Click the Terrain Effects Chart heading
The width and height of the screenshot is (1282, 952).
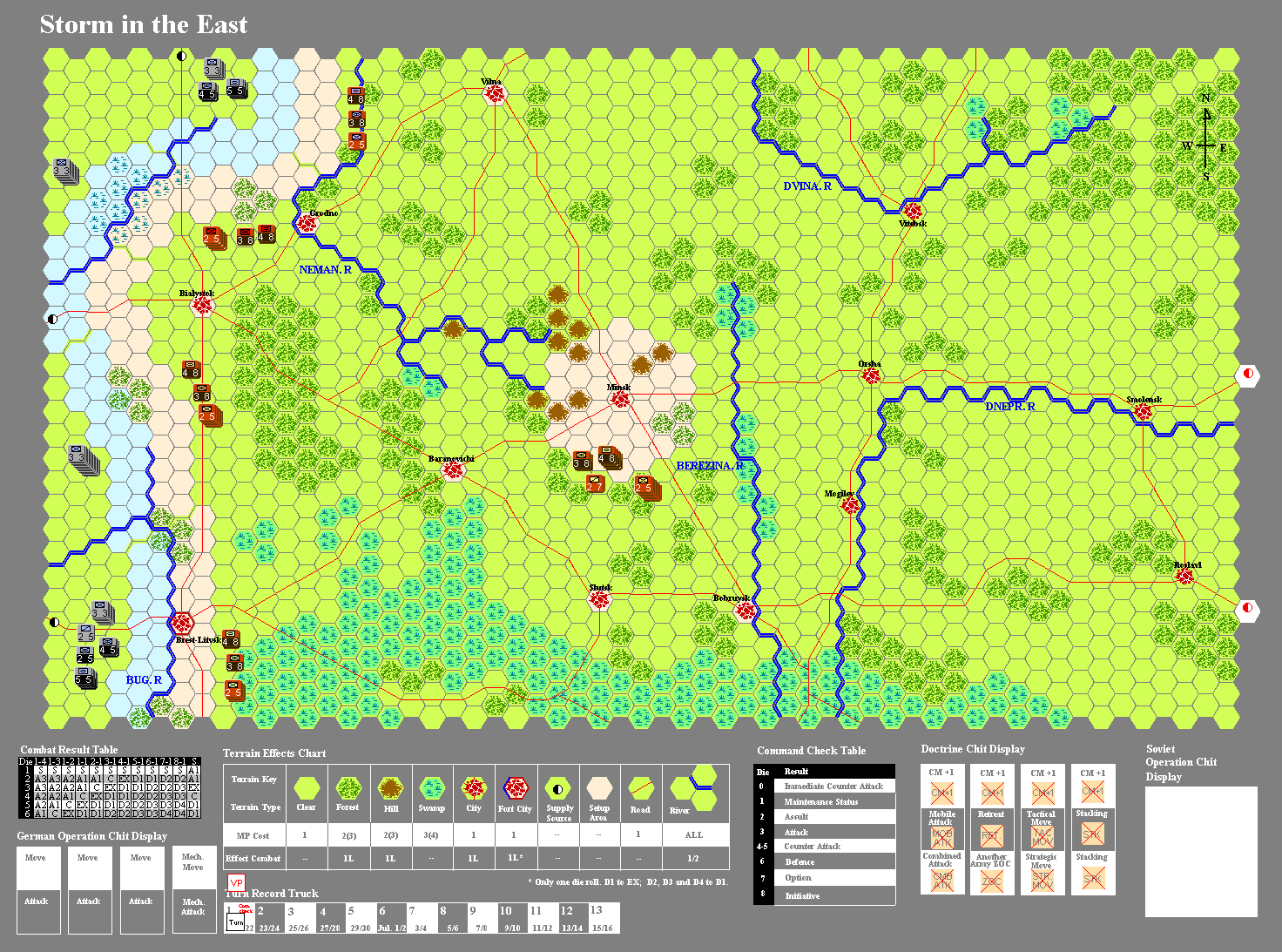click(274, 753)
